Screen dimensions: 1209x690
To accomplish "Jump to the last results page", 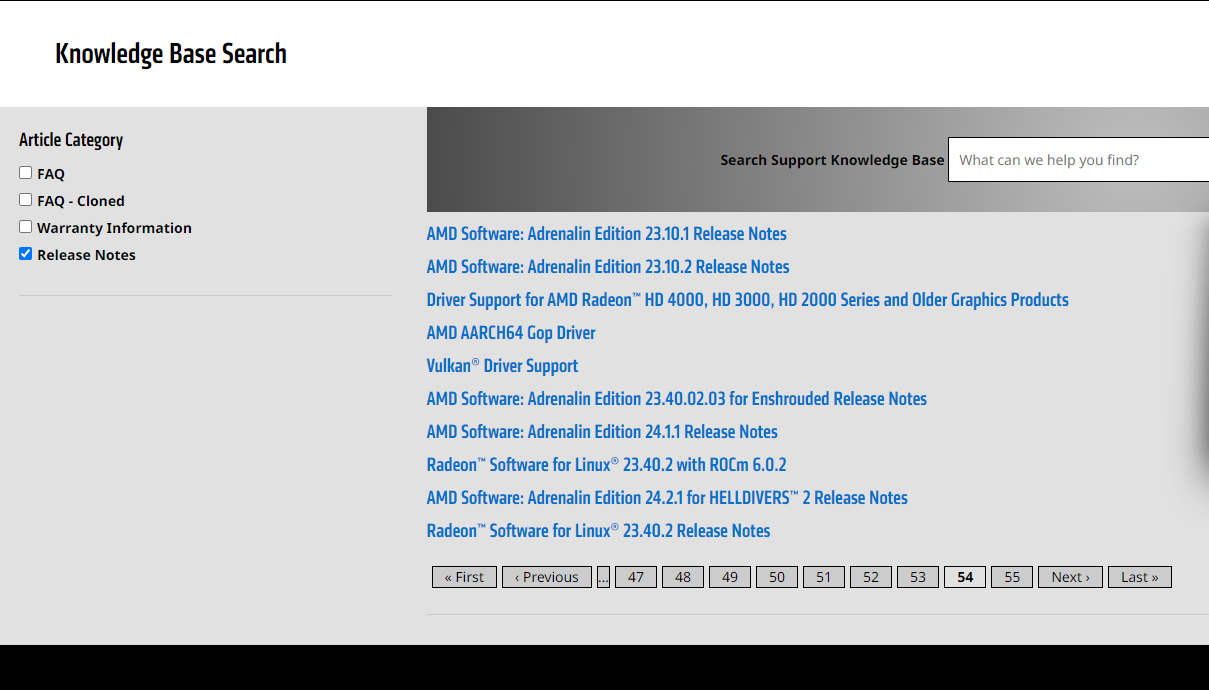I will click(1139, 577).
